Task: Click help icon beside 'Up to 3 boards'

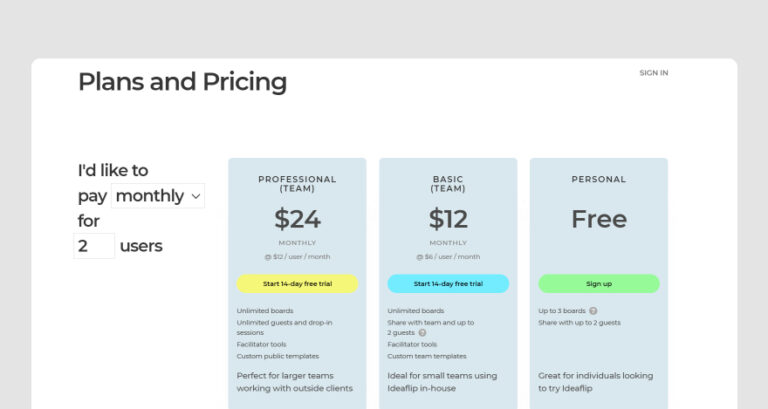Action: pos(593,311)
